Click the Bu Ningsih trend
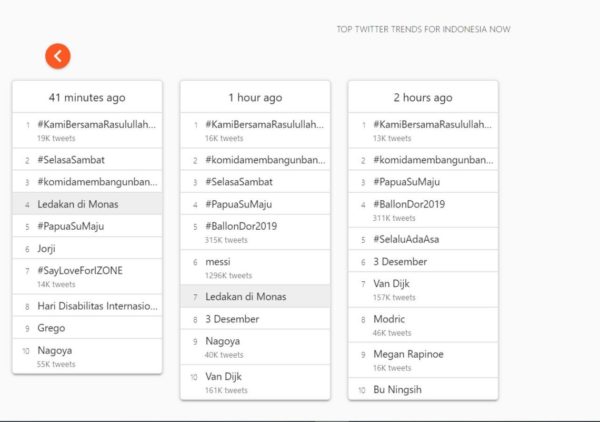The width and height of the screenshot is (600, 422). tap(400, 390)
